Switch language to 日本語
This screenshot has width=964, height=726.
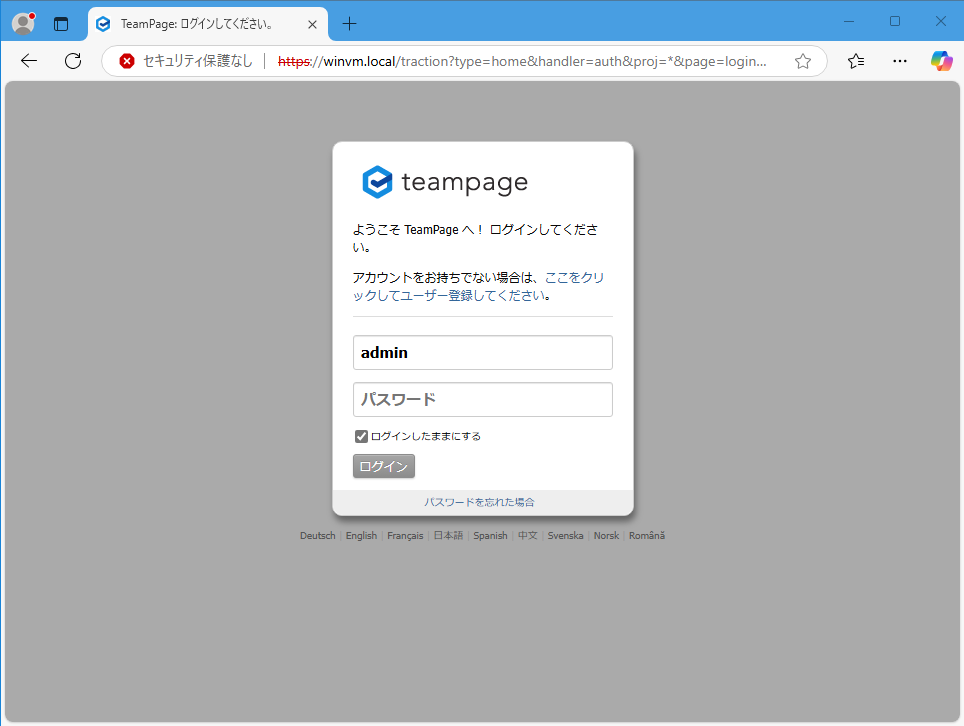(448, 535)
